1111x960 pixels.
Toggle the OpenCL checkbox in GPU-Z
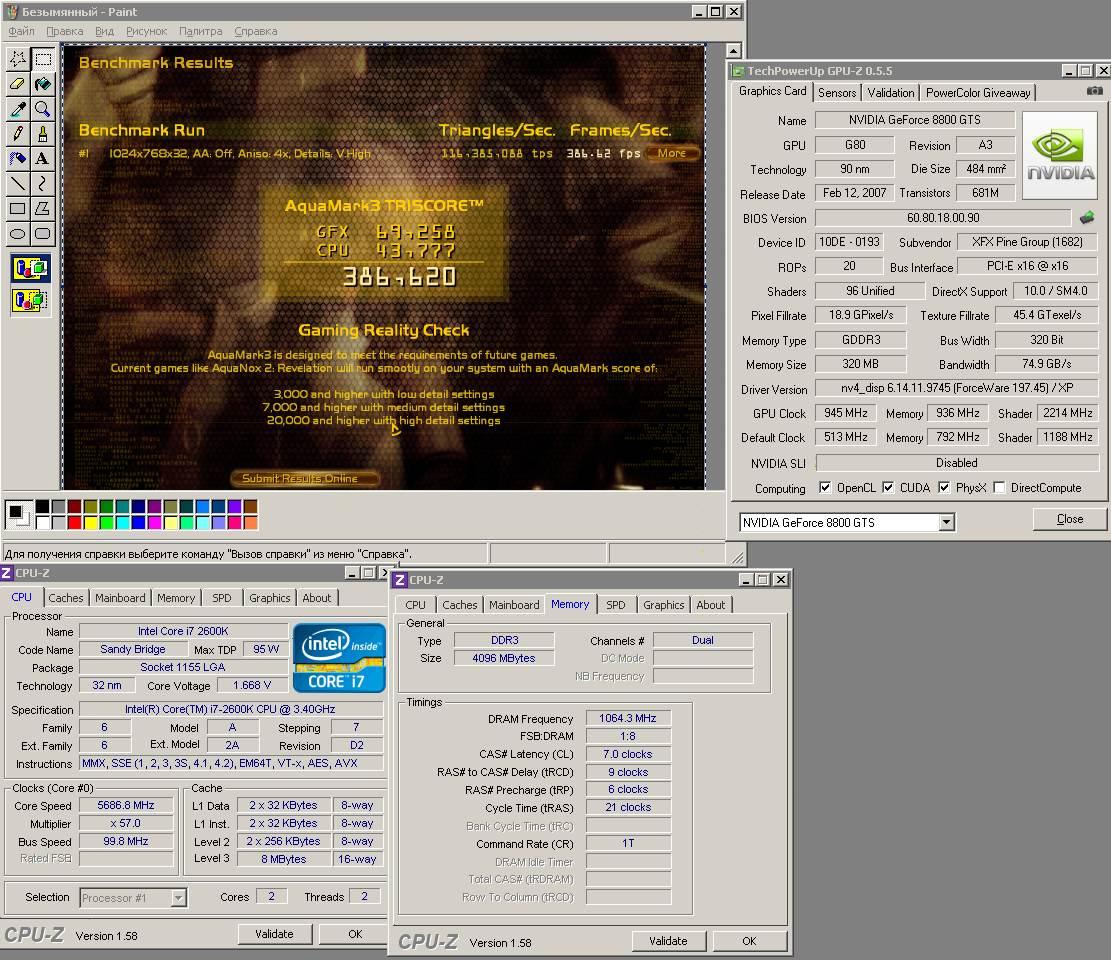click(825, 487)
